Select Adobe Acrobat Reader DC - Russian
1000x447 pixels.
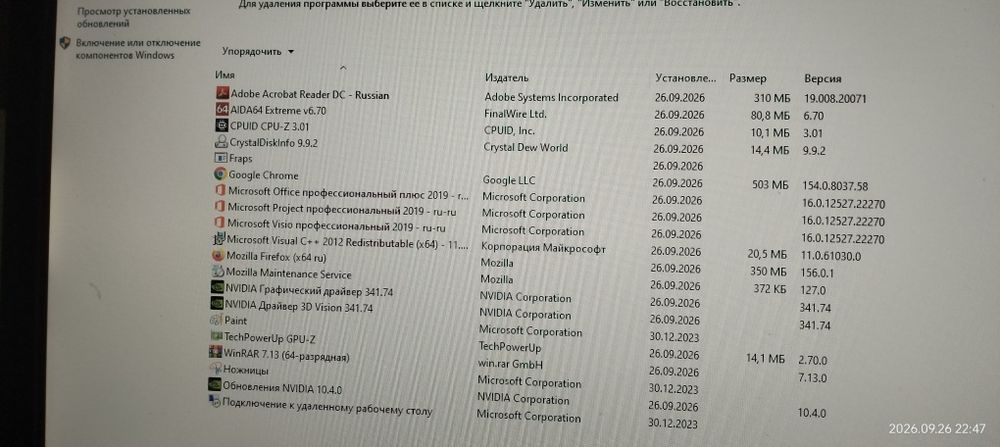pos(310,95)
